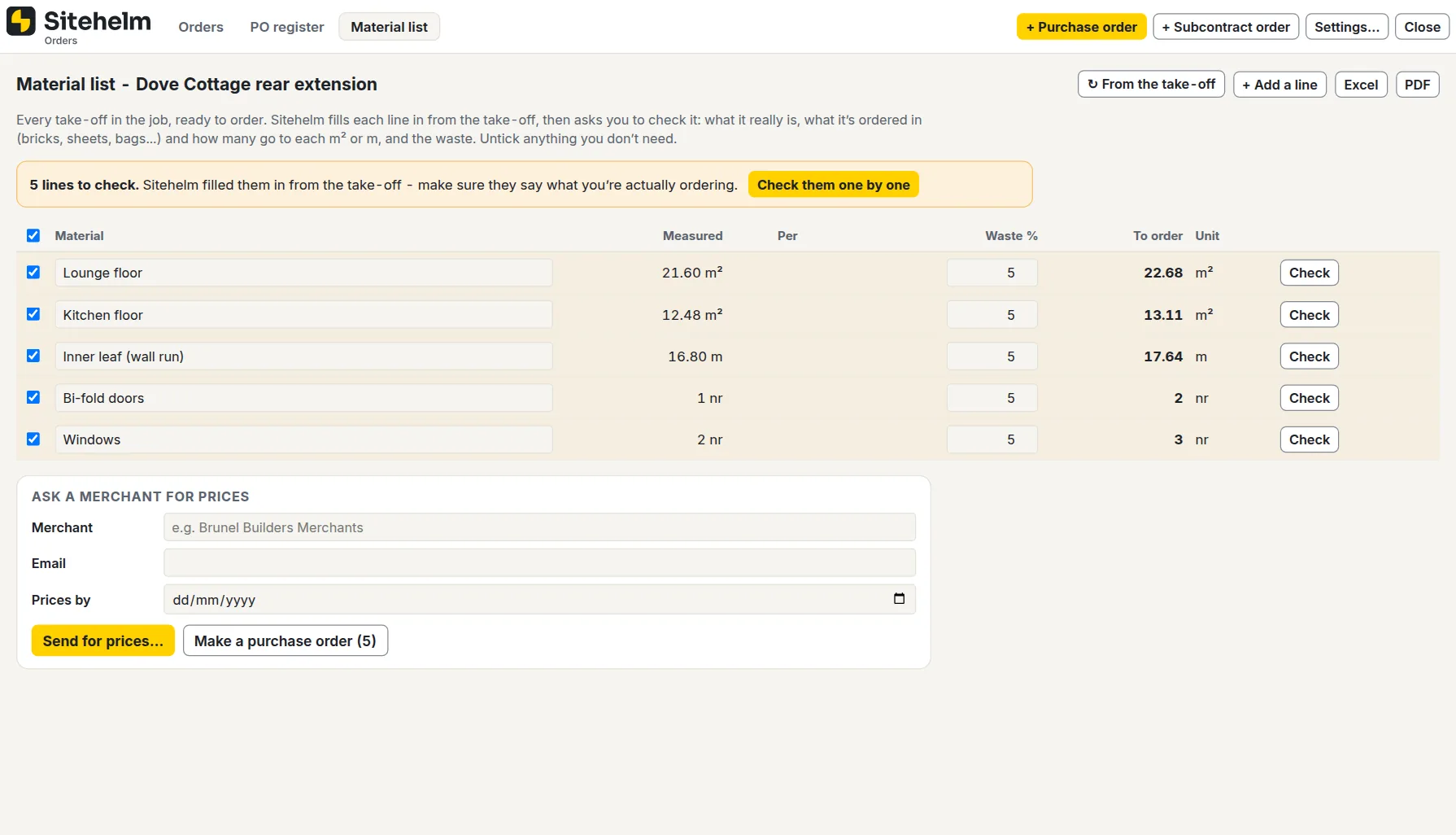Switch to the PO register tab
Viewport: 1456px width, 835px height.
point(287,27)
